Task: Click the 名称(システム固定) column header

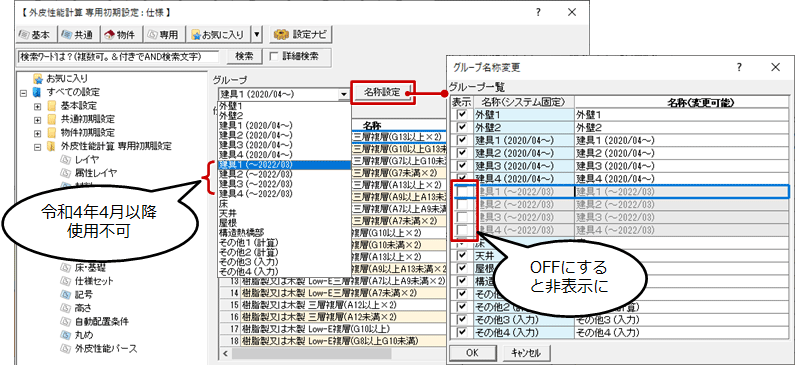Action: (x=524, y=102)
